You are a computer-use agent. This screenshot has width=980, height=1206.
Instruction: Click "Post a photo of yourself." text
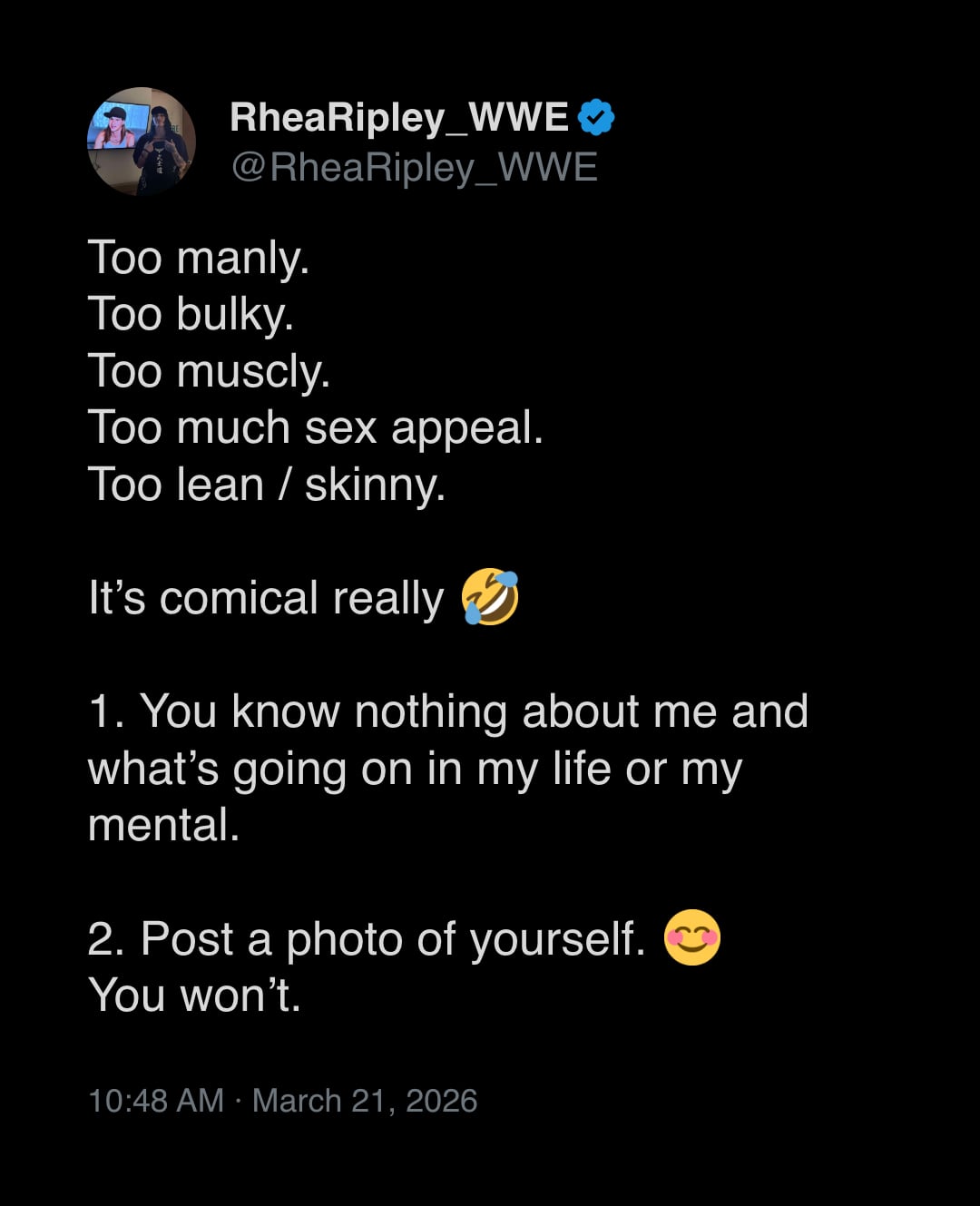coord(366,938)
